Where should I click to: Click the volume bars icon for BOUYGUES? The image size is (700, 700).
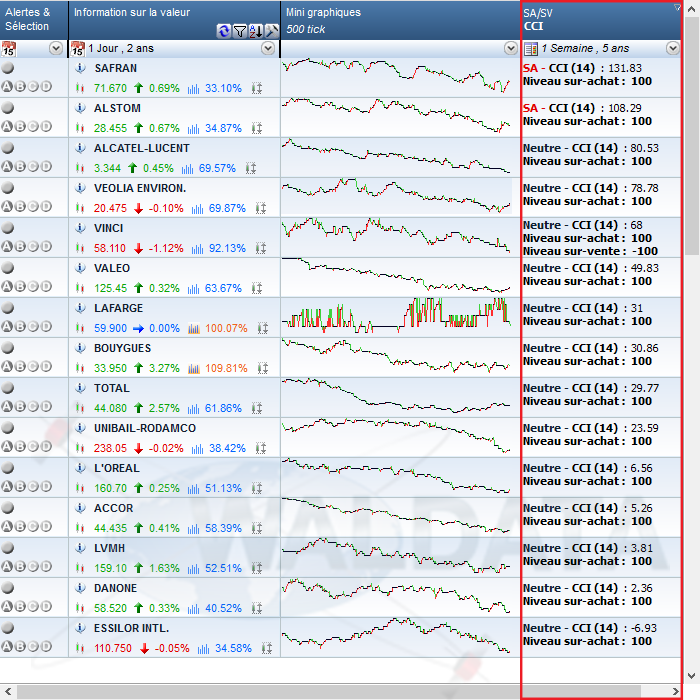(x=194, y=368)
